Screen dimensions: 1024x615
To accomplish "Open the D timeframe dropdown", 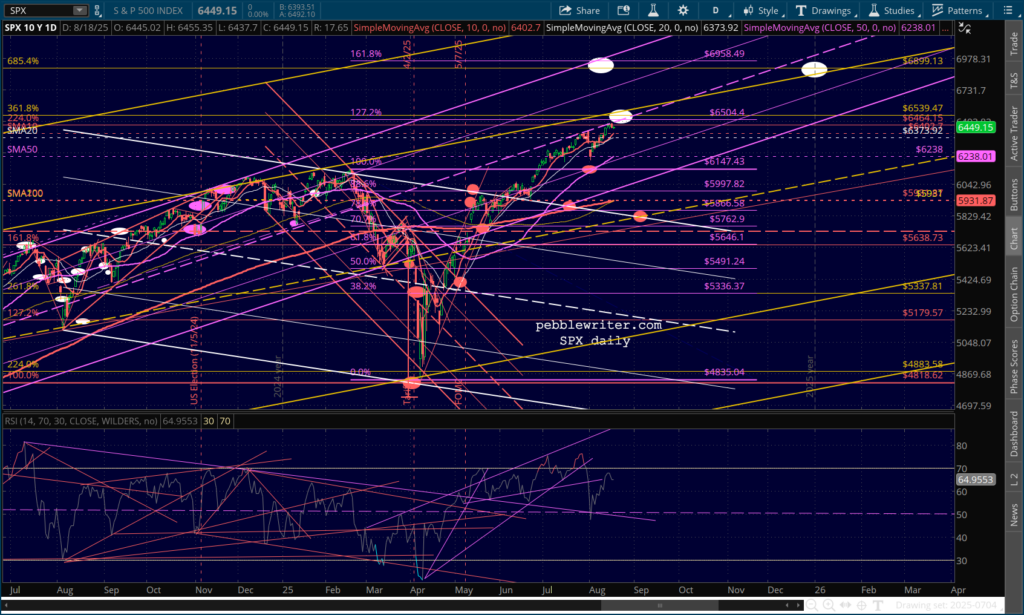I will pyautogui.click(x=716, y=10).
